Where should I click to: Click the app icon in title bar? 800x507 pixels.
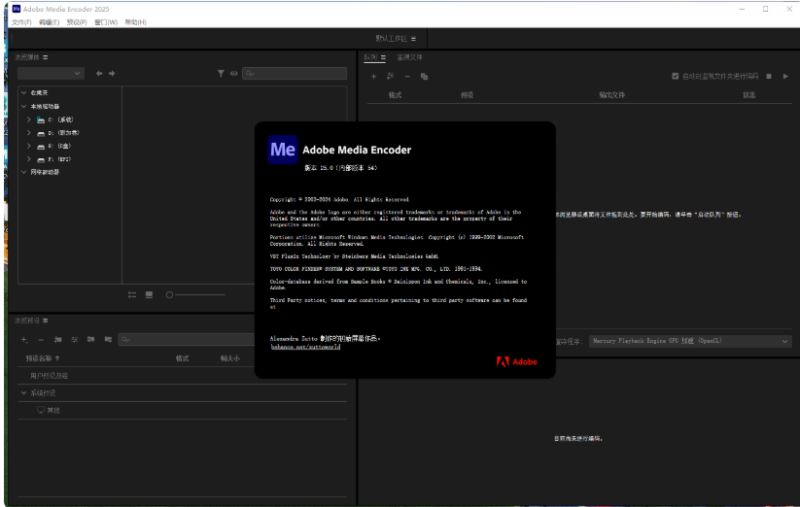(16, 9)
